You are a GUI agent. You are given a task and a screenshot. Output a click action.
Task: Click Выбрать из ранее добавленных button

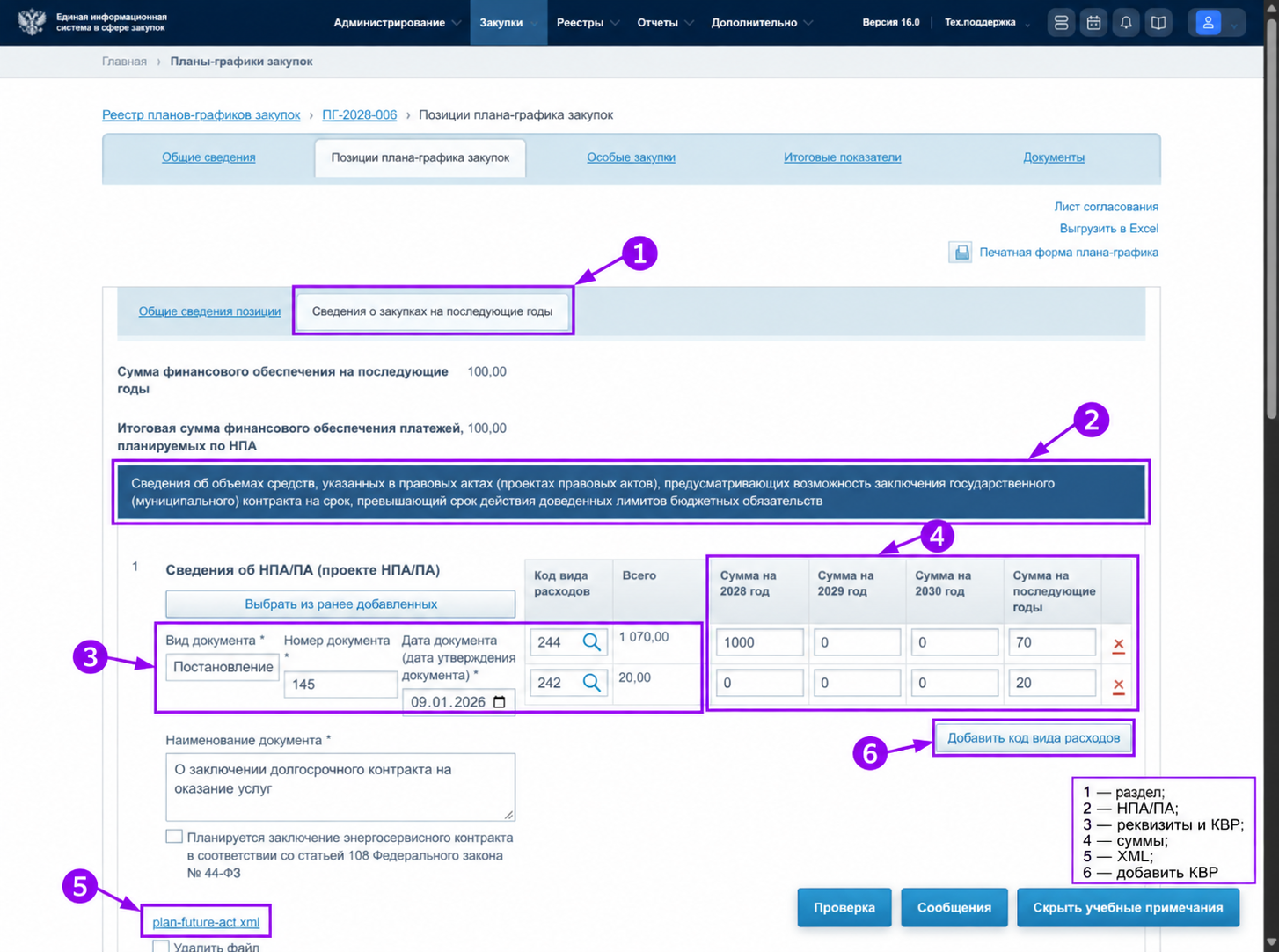click(x=340, y=604)
